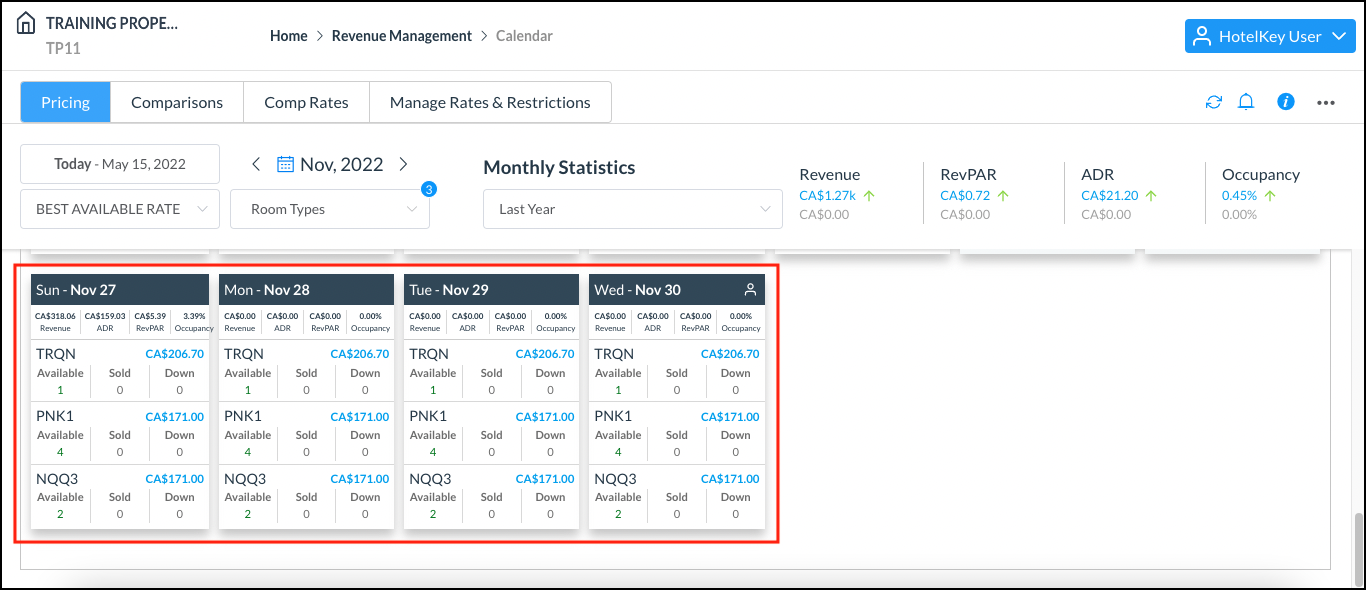This screenshot has height=590, width=1366.
Task: Click the blue info icon
Action: click(x=1285, y=101)
